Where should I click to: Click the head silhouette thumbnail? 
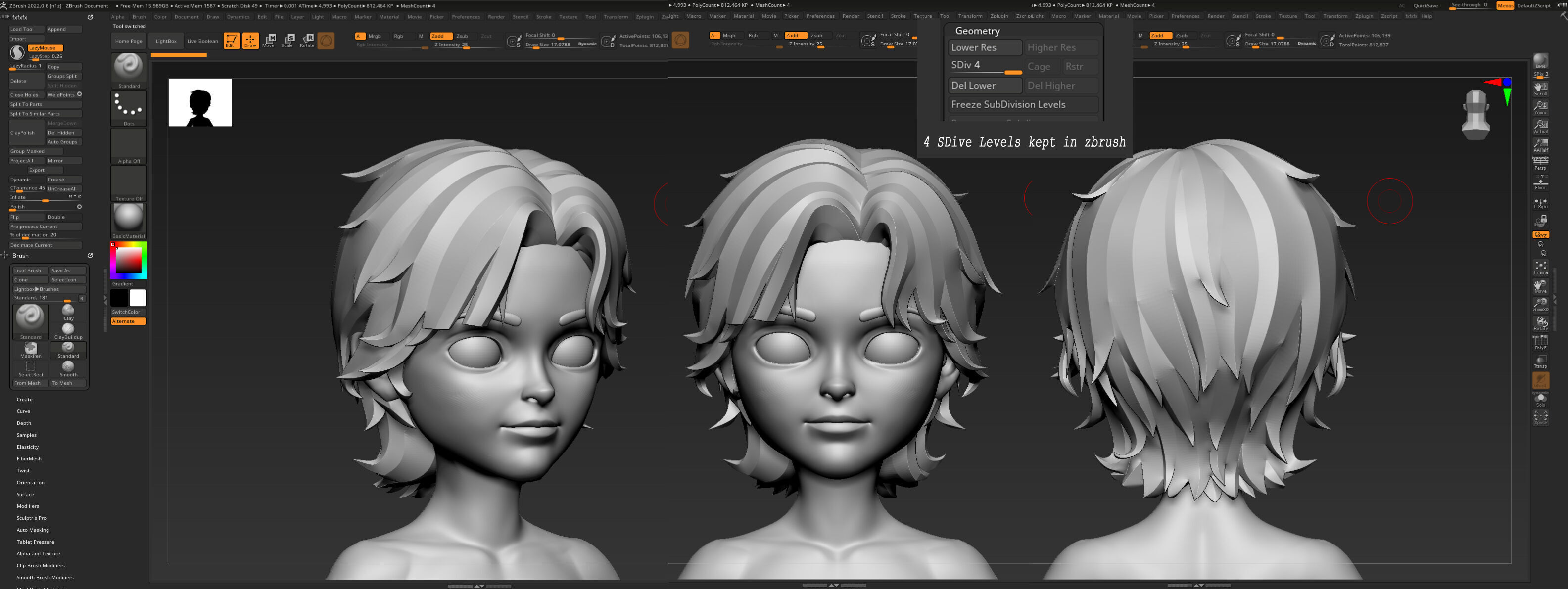tap(200, 102)
